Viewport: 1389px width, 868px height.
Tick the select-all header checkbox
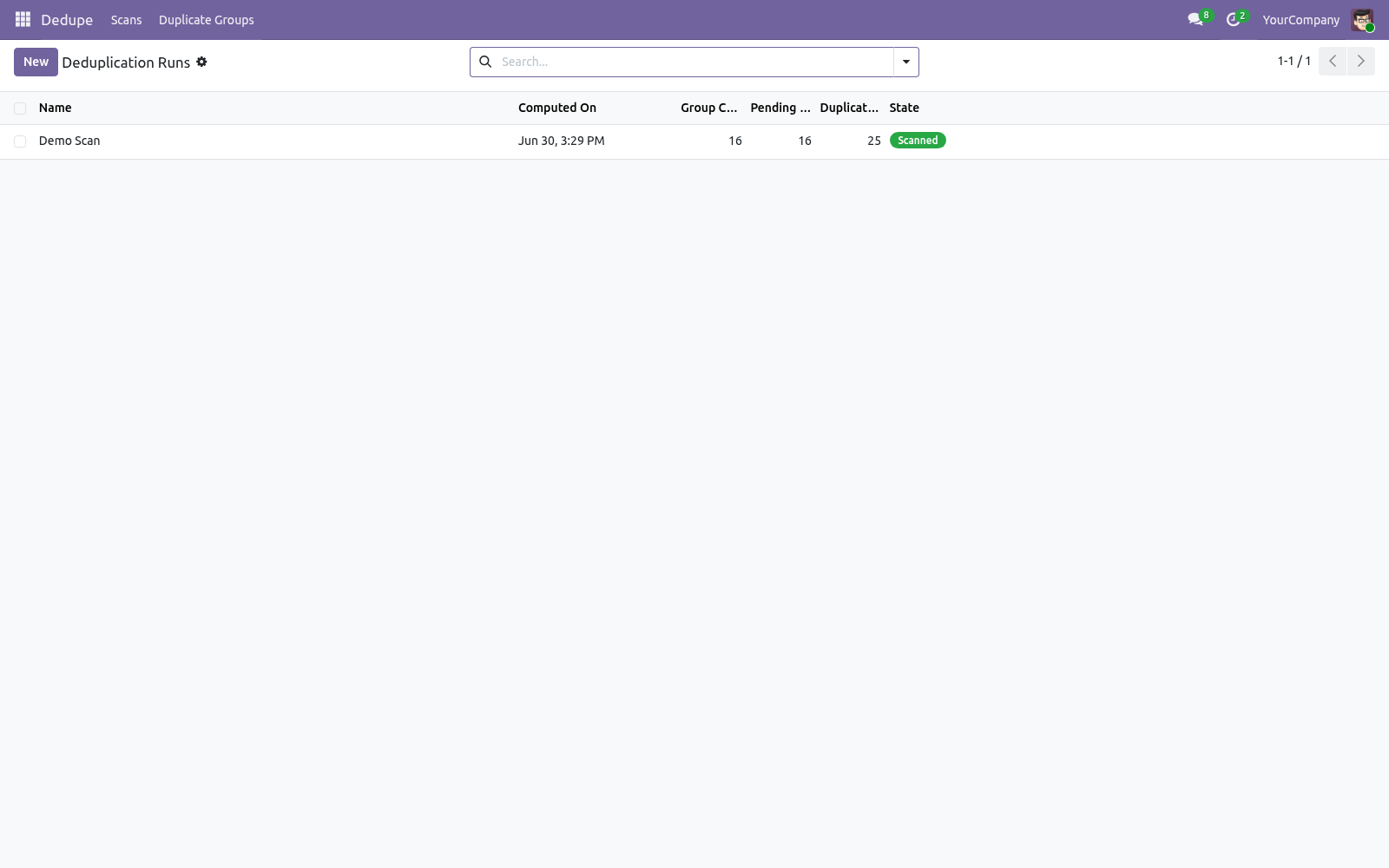point(20,108)
